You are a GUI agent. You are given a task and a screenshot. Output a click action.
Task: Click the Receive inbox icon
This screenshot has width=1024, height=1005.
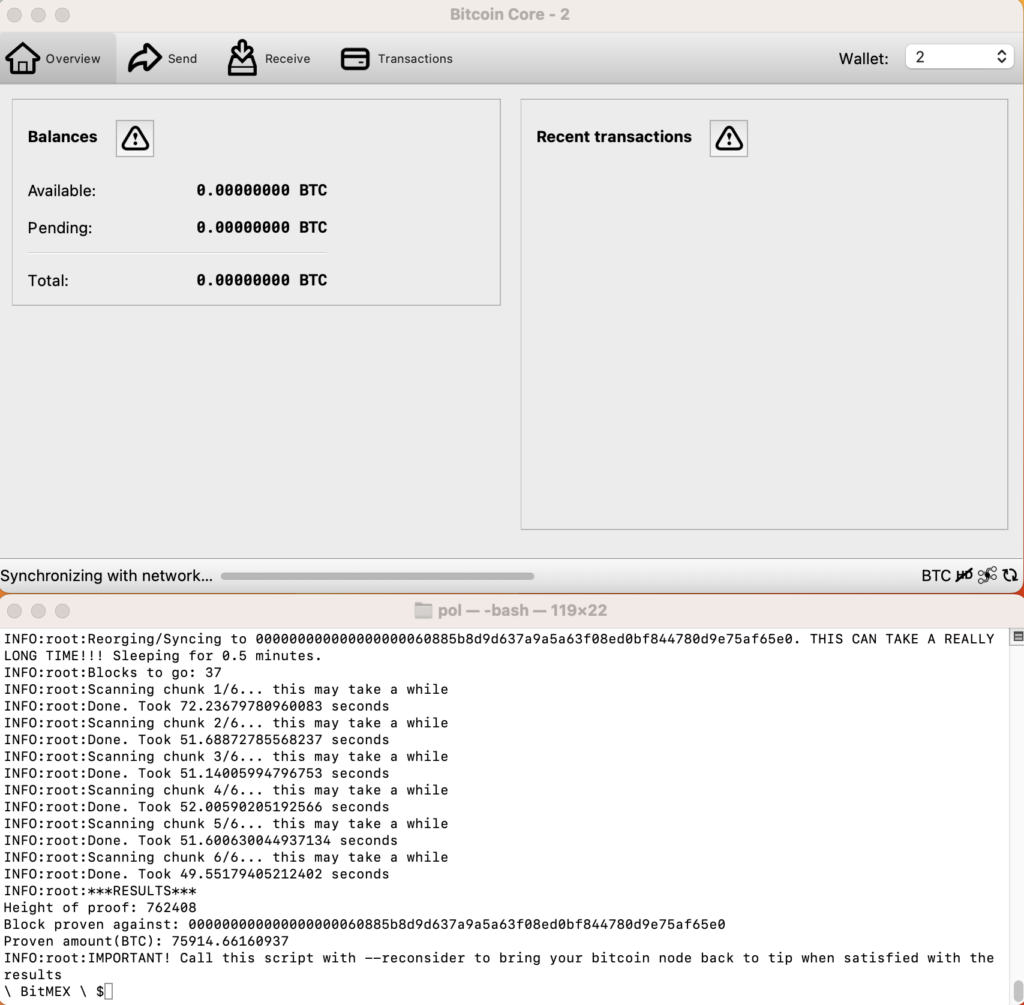242,57
